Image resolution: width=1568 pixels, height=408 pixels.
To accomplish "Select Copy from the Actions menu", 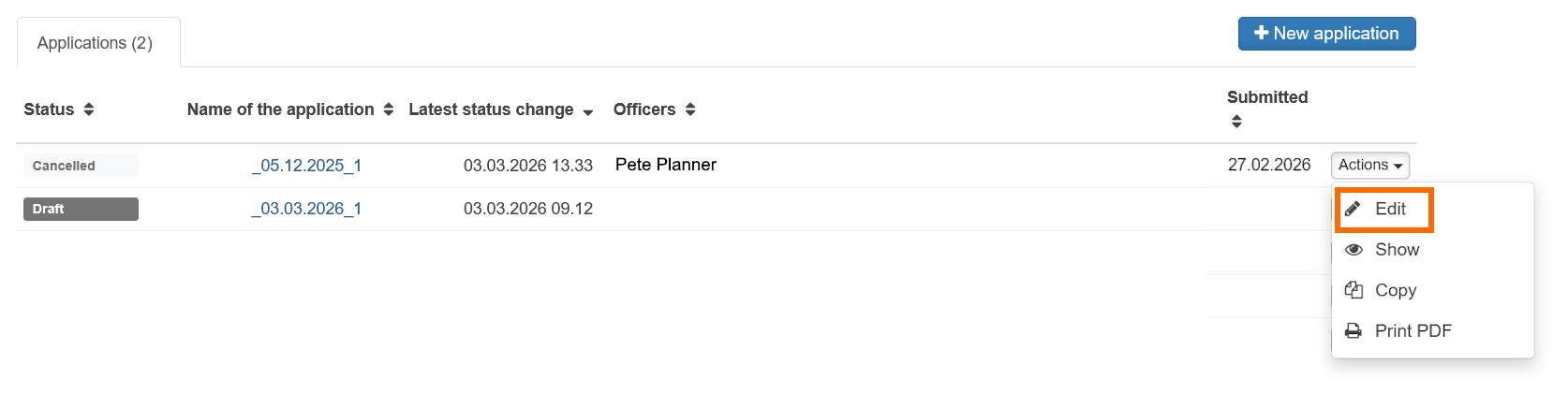I will [x=1395, y=290].
